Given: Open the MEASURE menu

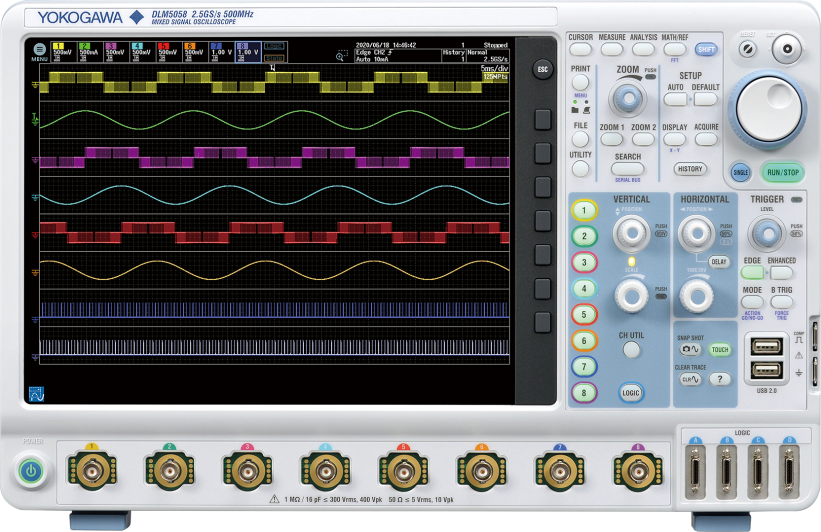Looking at the screenshot, I should click(x=612, y=48).
